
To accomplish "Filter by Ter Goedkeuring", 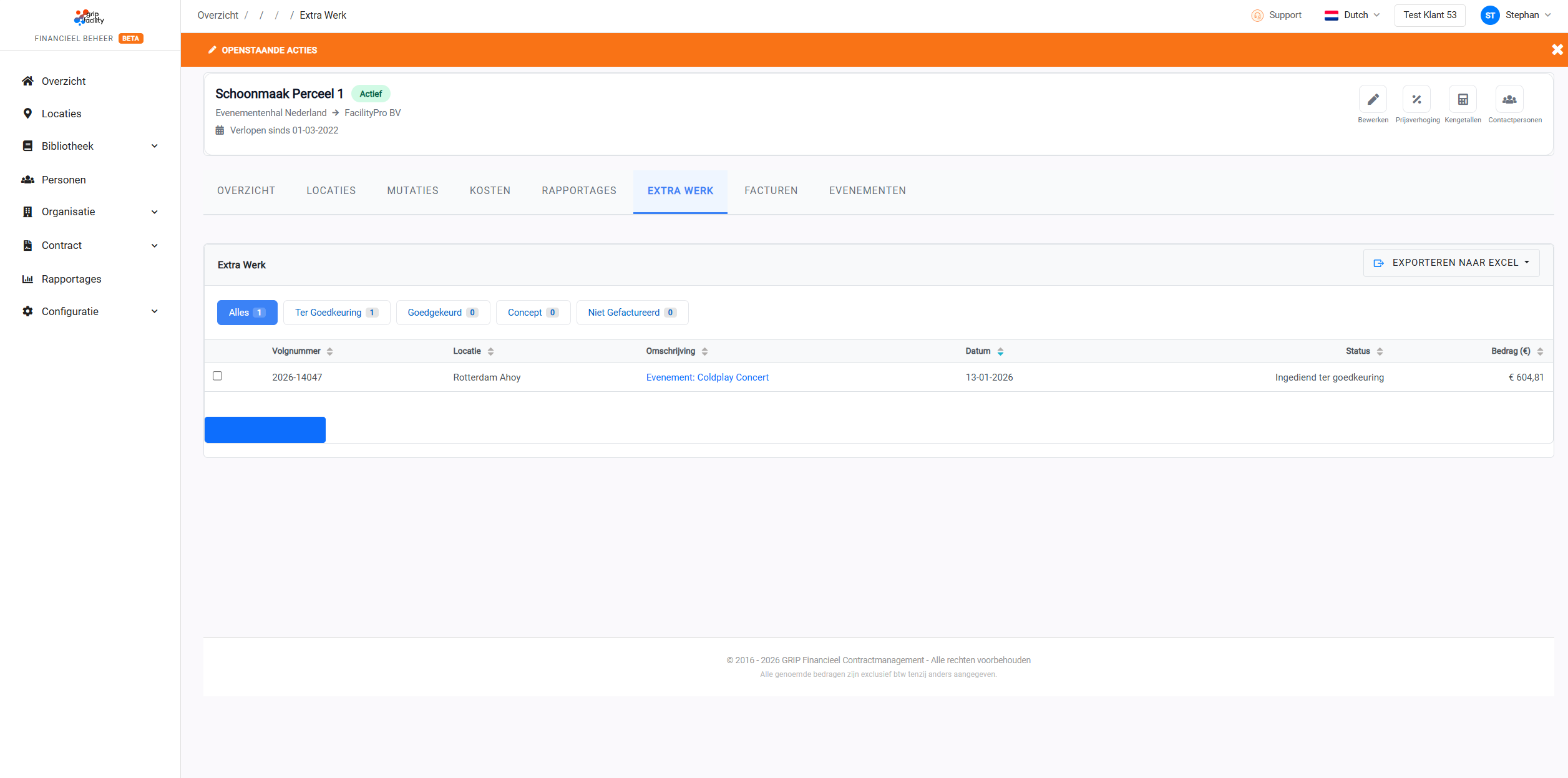I will (x=336, y=313).
